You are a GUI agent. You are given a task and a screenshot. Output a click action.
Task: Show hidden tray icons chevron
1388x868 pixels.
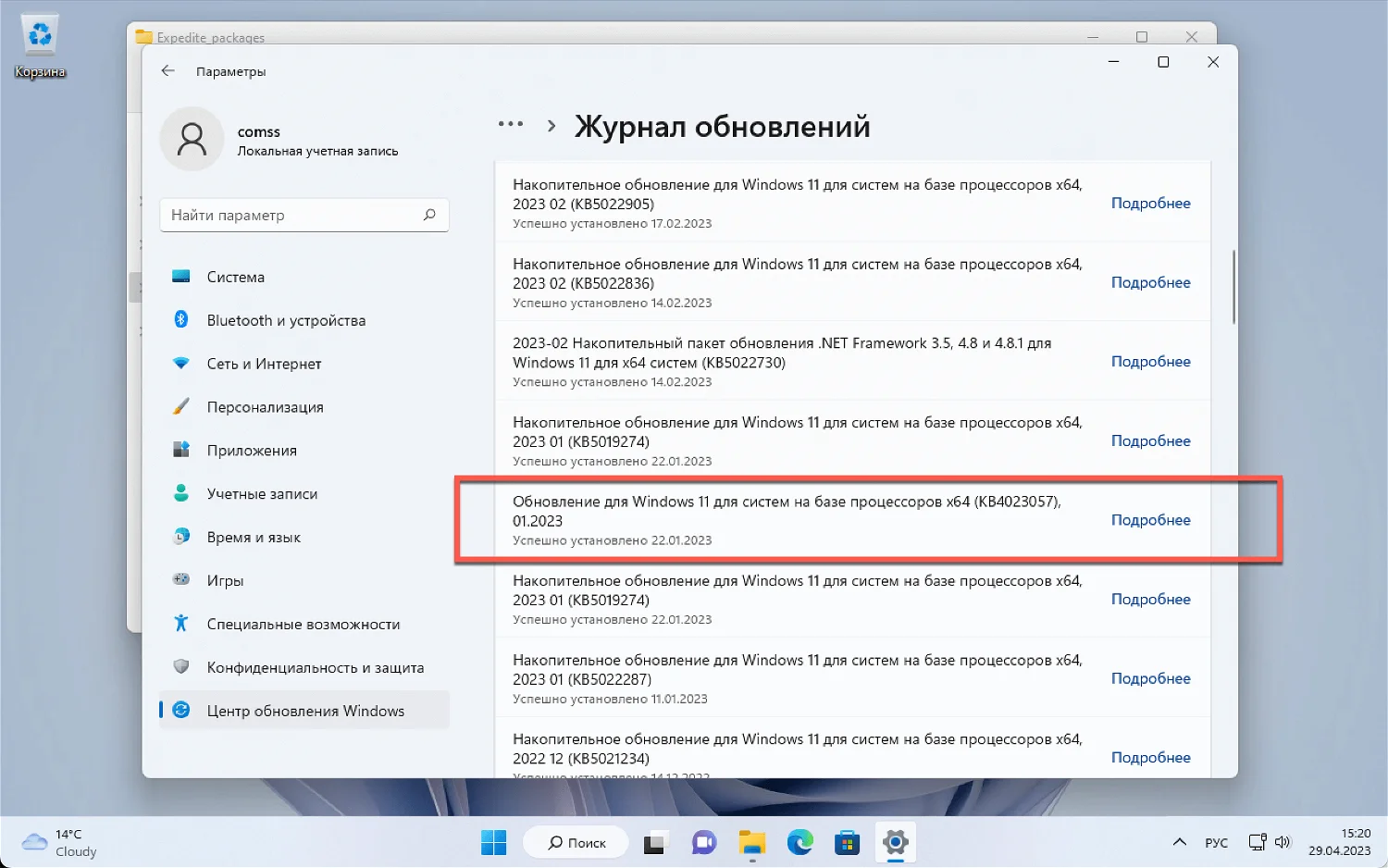1179,842
